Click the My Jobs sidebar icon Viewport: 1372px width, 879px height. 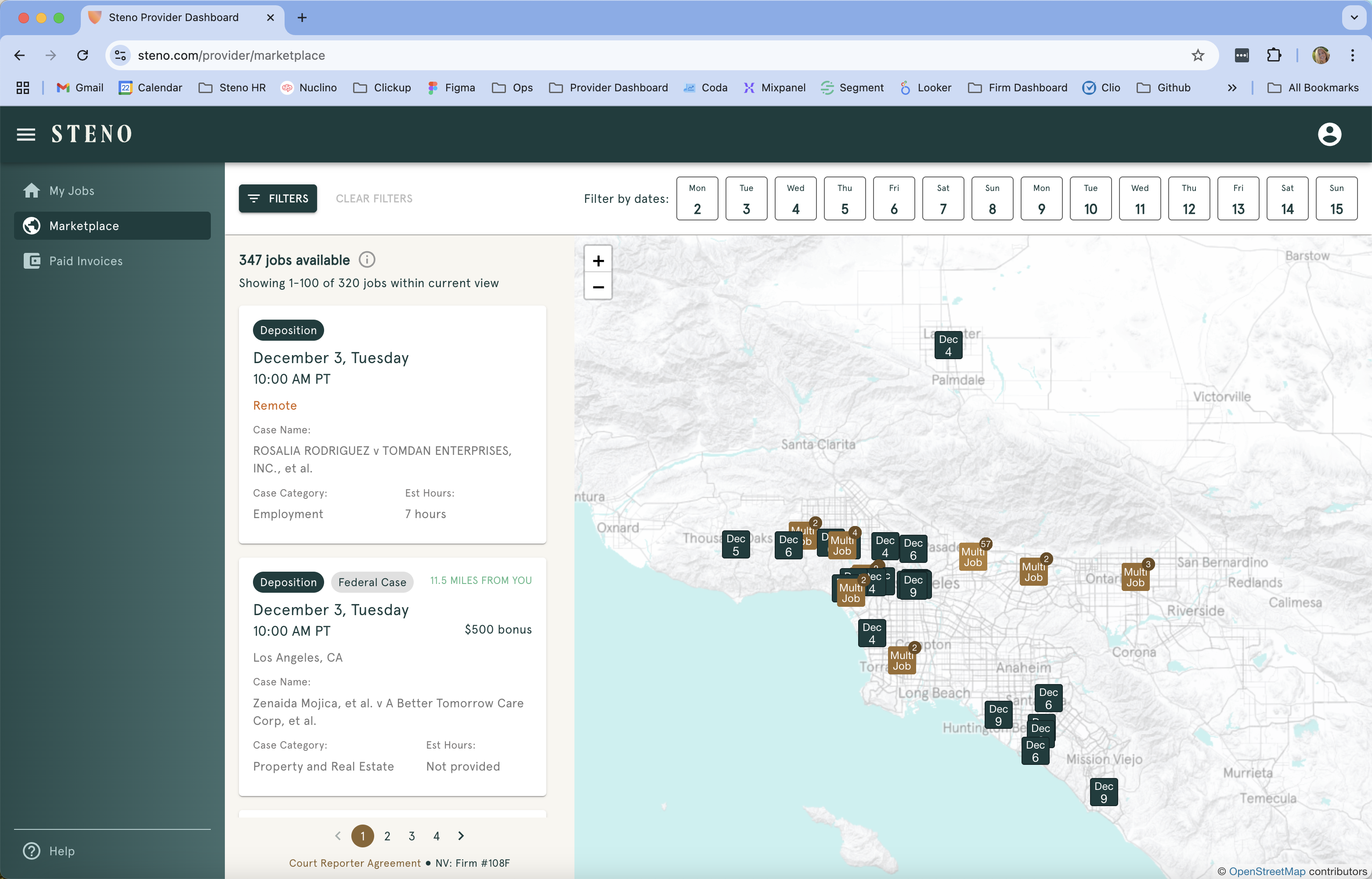(x=31, y=190)
